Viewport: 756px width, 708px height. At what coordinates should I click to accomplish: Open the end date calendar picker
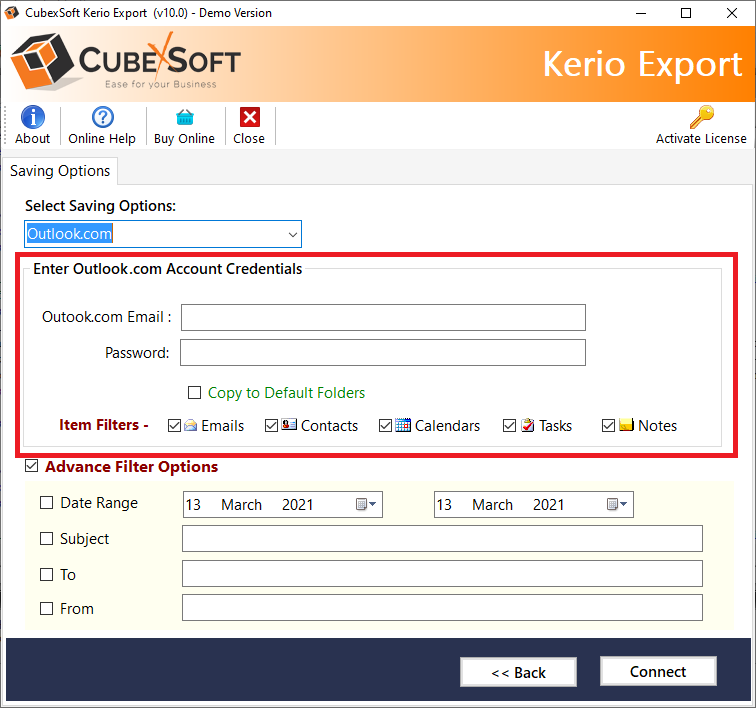617,504
